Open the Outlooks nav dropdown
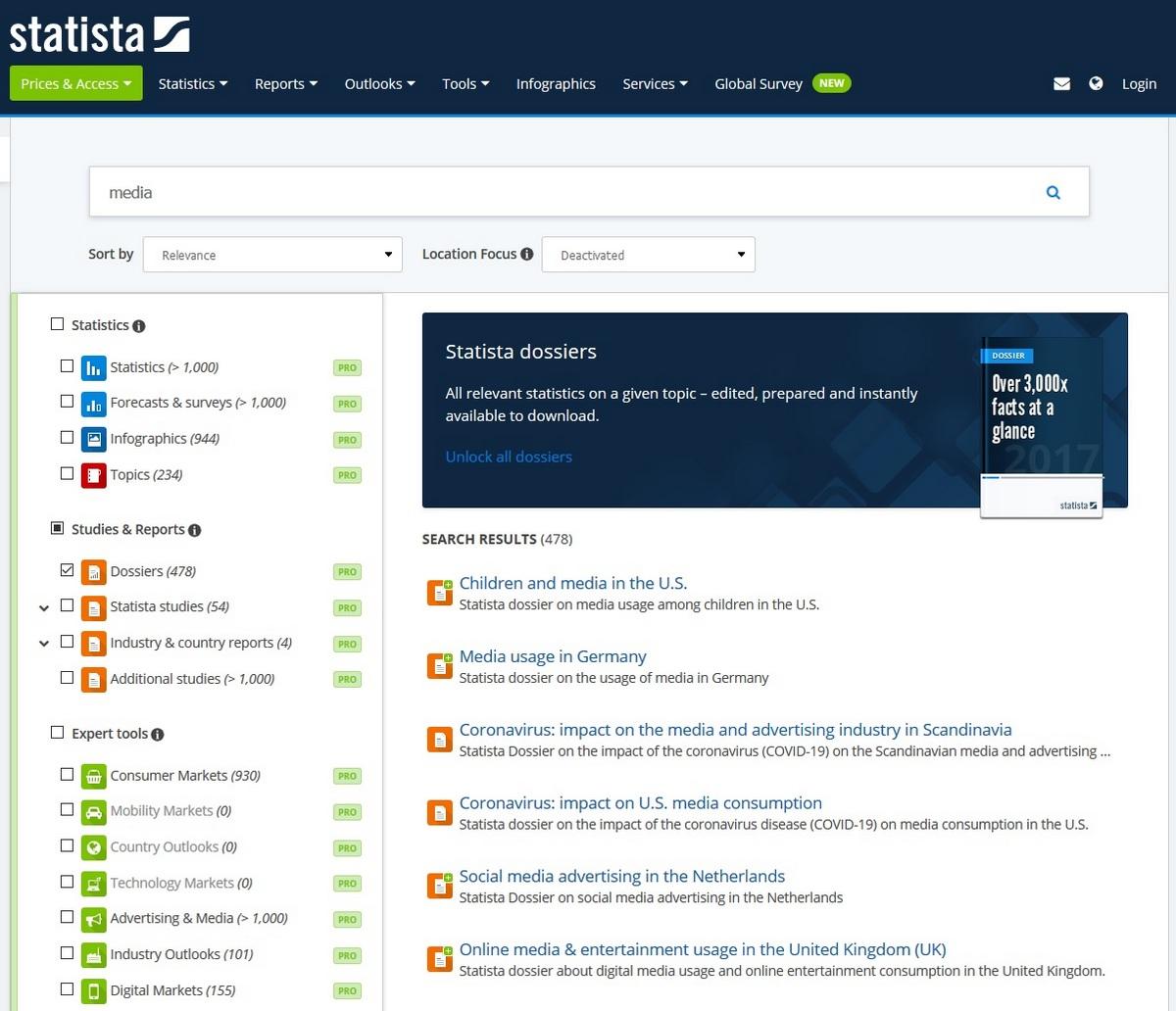1176x1011 pixels. point(380,84)
